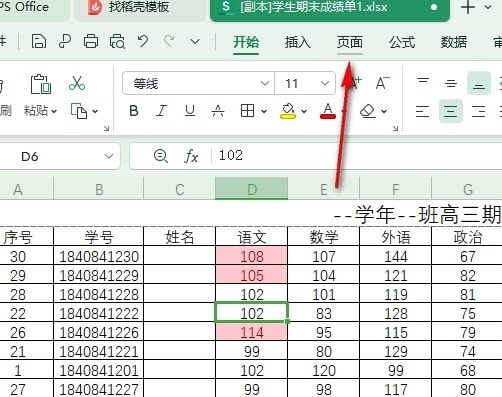Image resolution: width=502 pixels, height=397 pixels.
Task: Open the 等线 font name dropdown
Action: (265, 83)
